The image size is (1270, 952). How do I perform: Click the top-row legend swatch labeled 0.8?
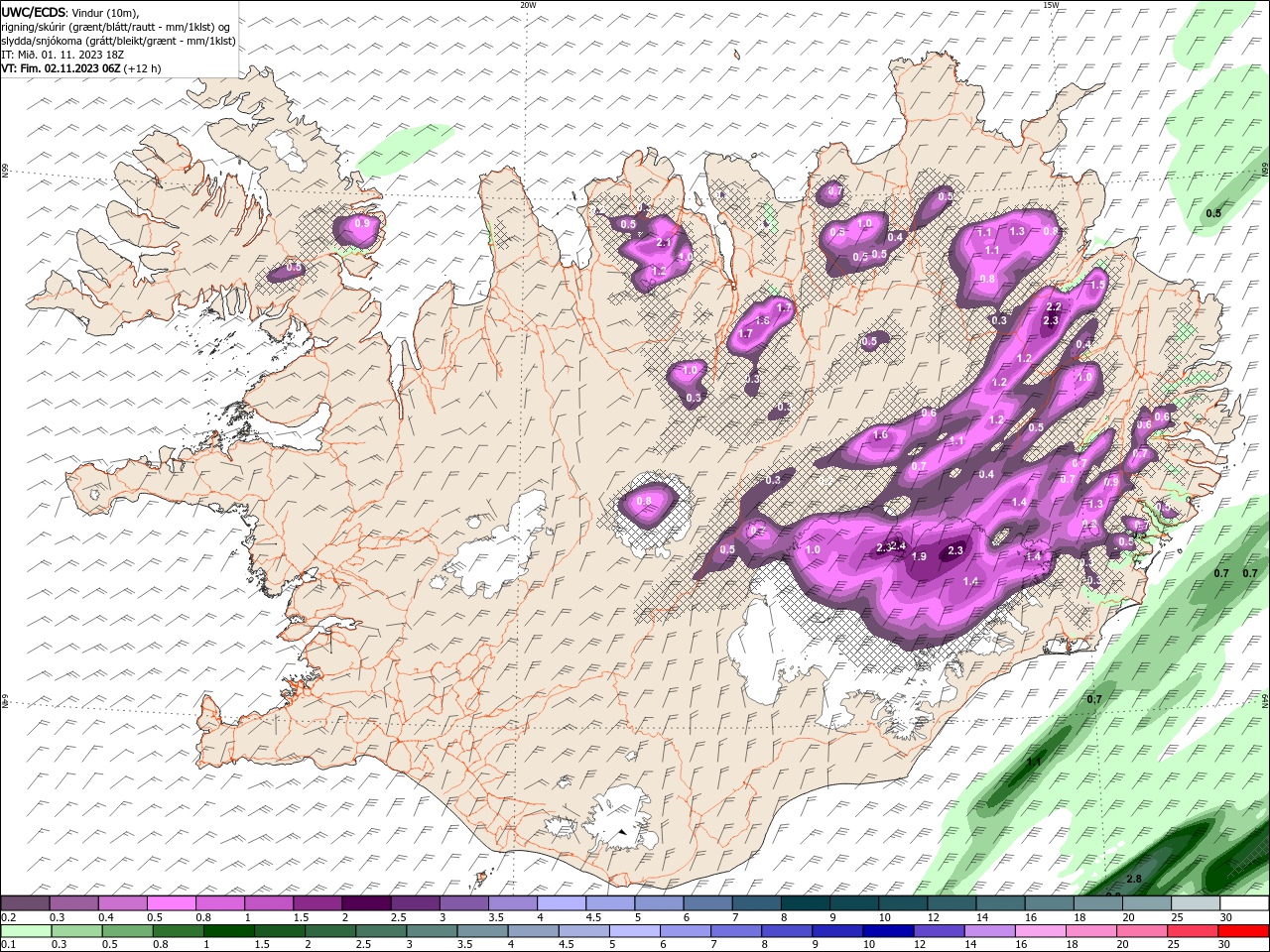(x=219, y=903)
